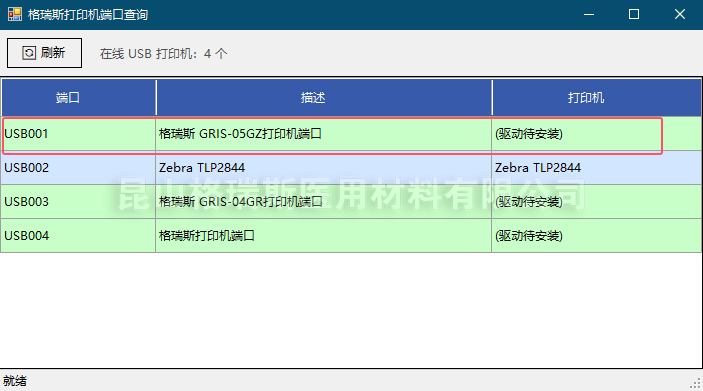Maximize the 格瑞斯打印机端口查询 window
This screenshot has height=391, width=703.
click(x=634, y=14)
